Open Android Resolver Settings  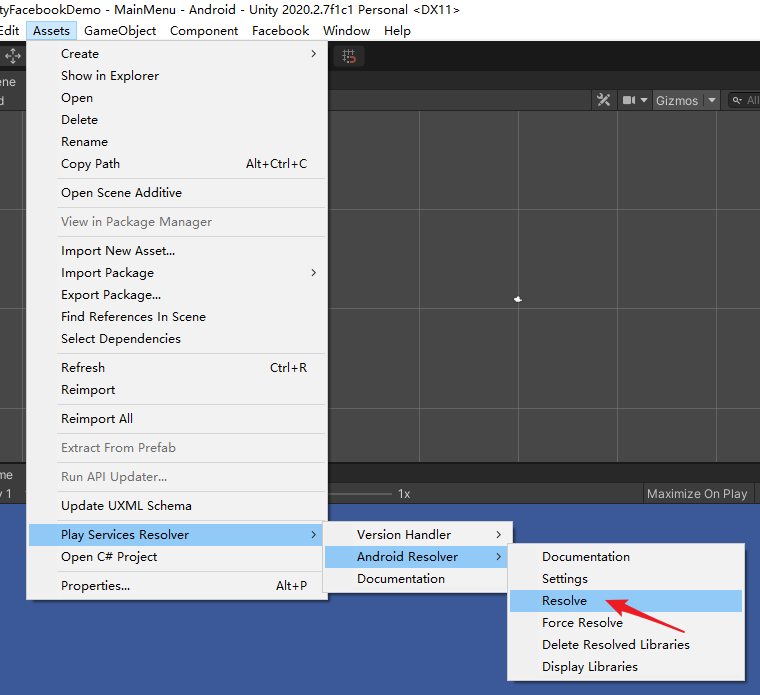click(x=626, y=579)
